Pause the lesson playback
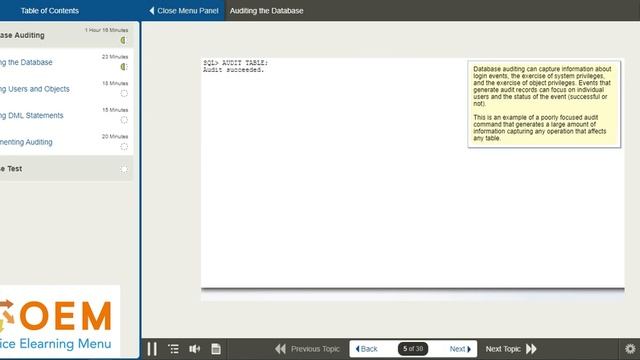The image size is (640, 360). pos(152,349)
